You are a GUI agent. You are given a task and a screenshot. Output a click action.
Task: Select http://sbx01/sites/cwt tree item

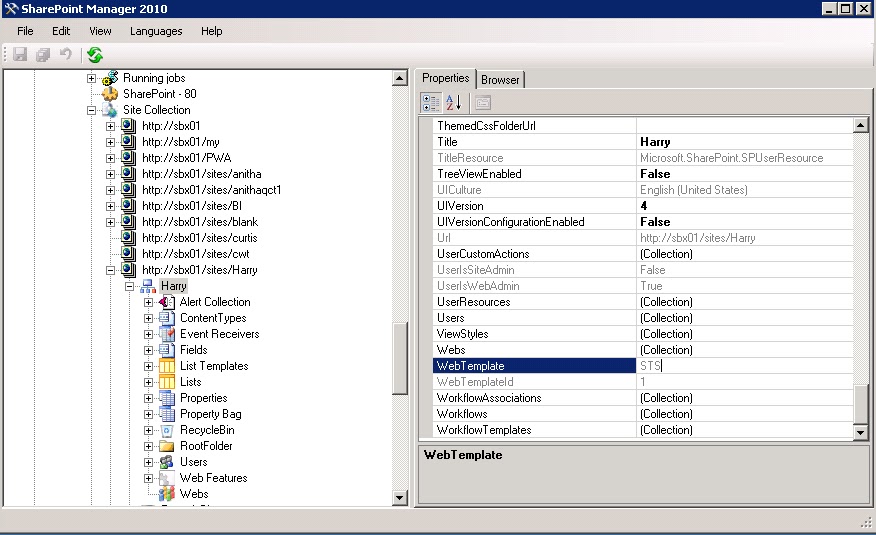(196, 254)
